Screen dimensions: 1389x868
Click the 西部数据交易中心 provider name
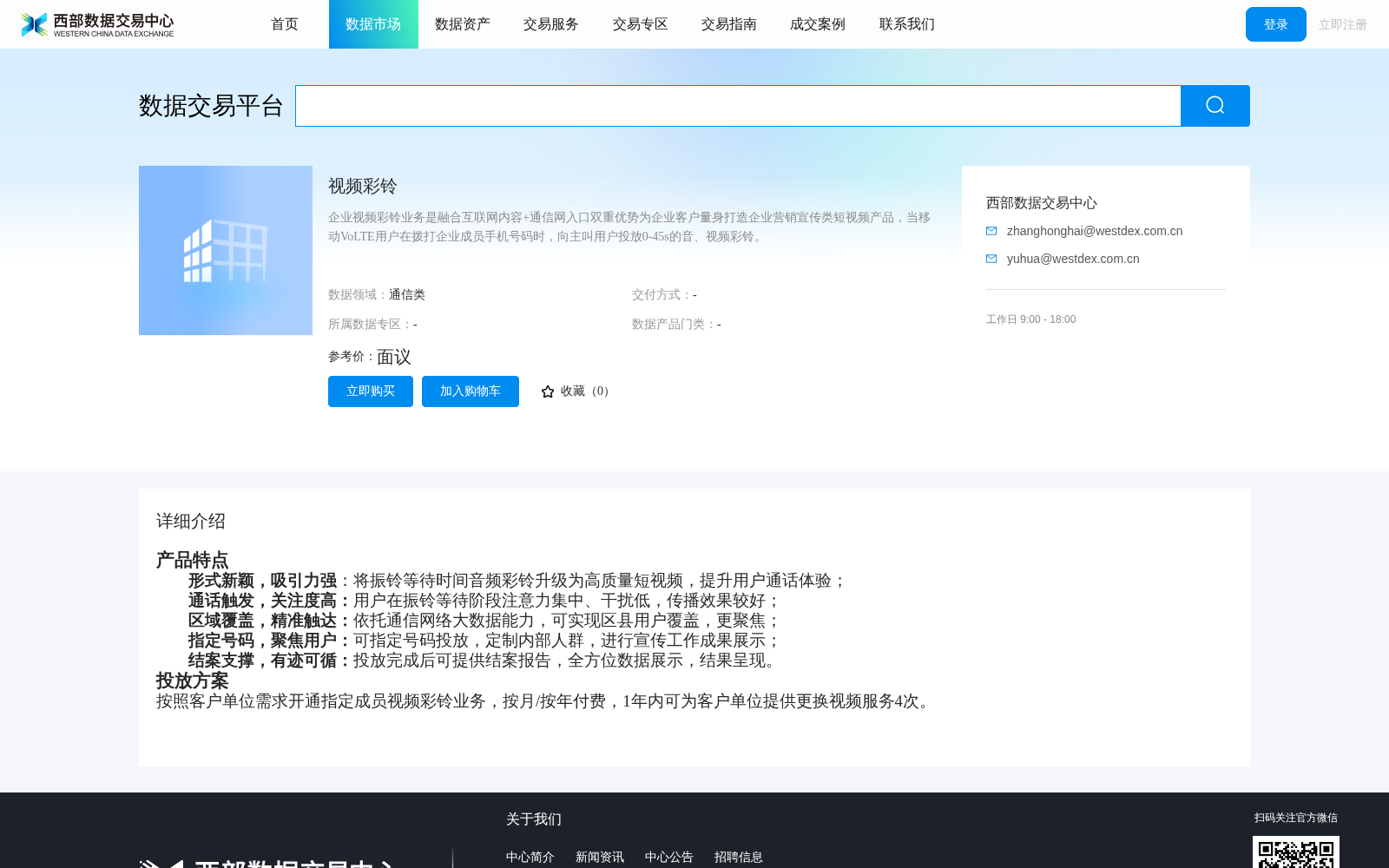(x=1042, y=203)
